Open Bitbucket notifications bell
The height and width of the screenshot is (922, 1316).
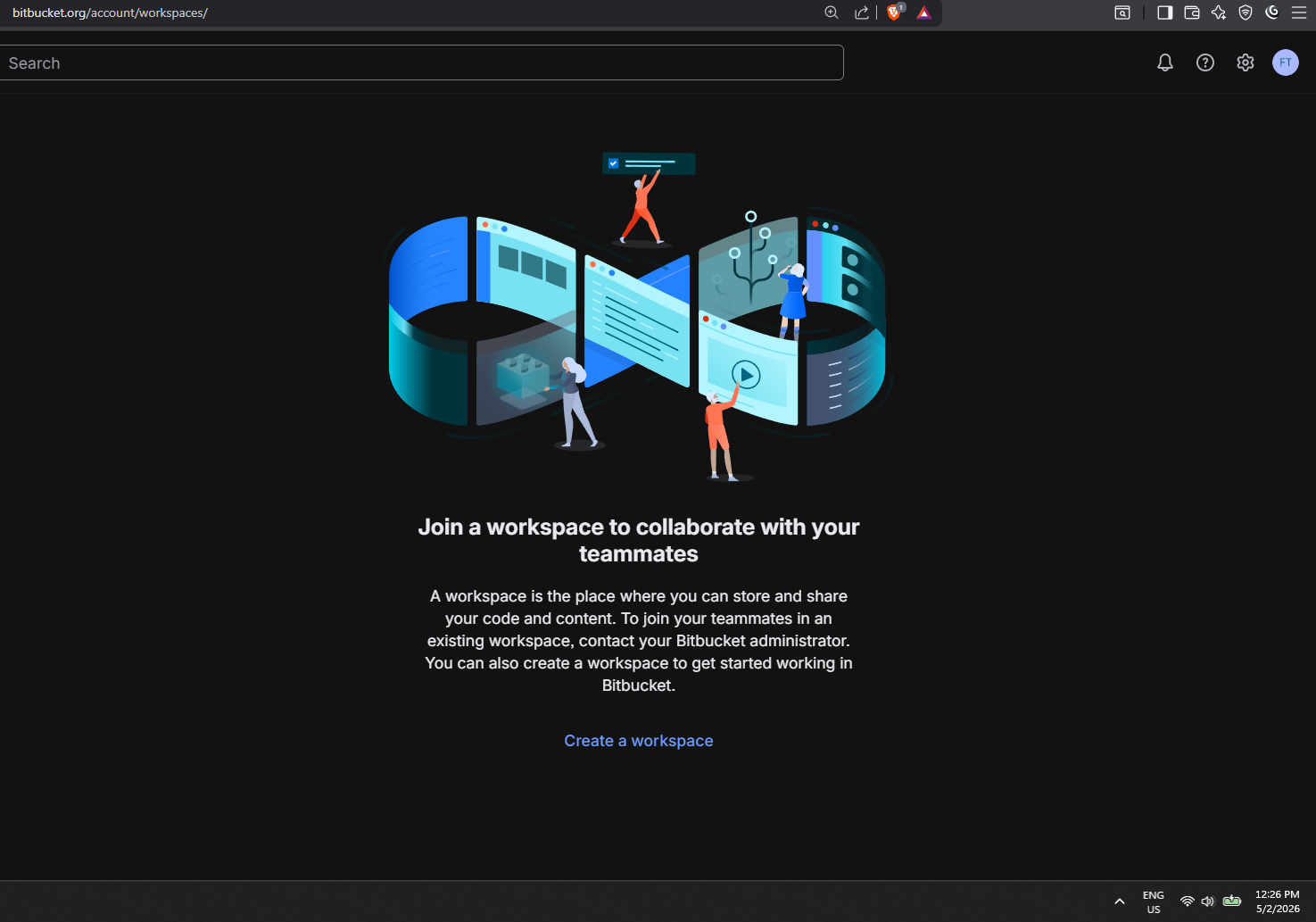click(x=1165, y=62)
